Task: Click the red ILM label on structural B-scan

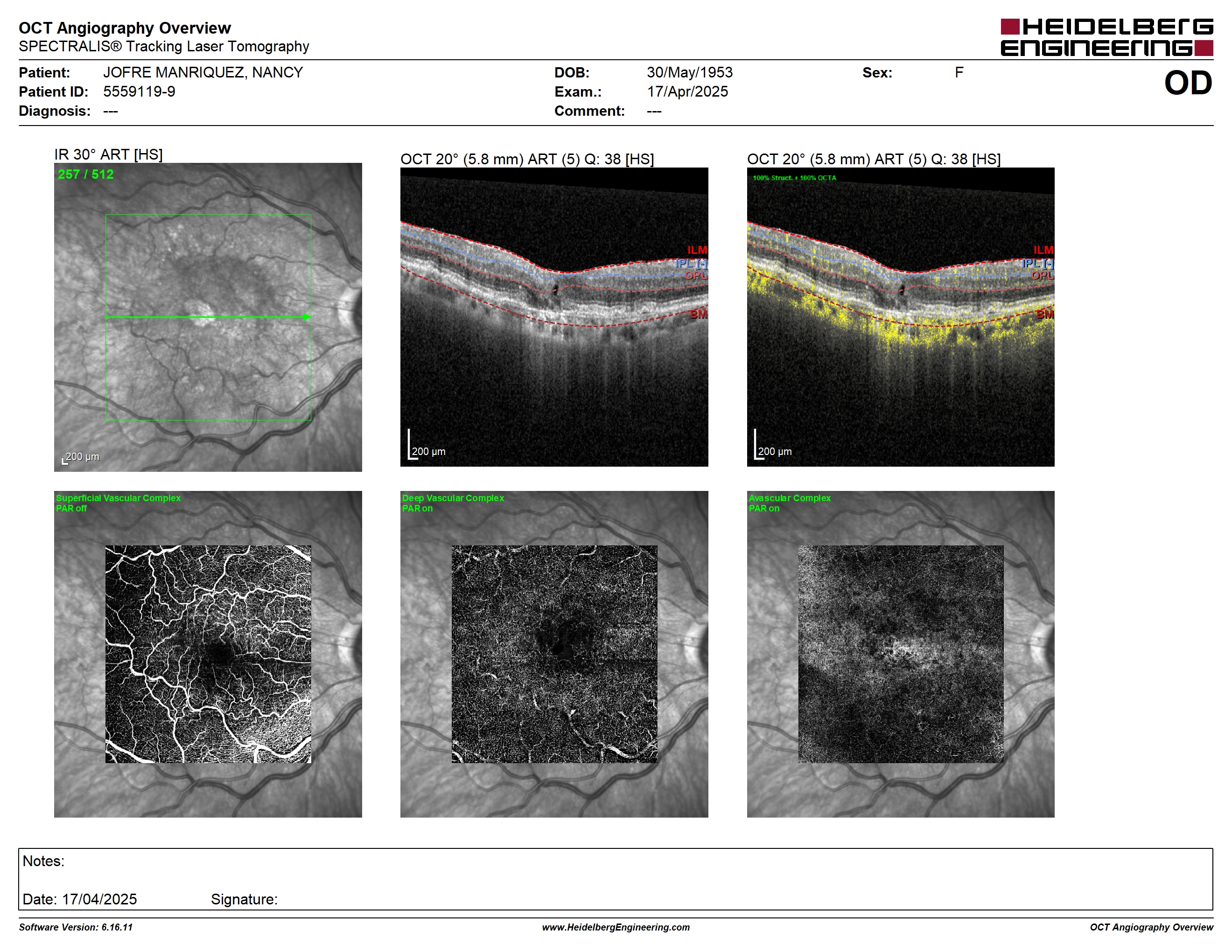Action: click(697, 250)
